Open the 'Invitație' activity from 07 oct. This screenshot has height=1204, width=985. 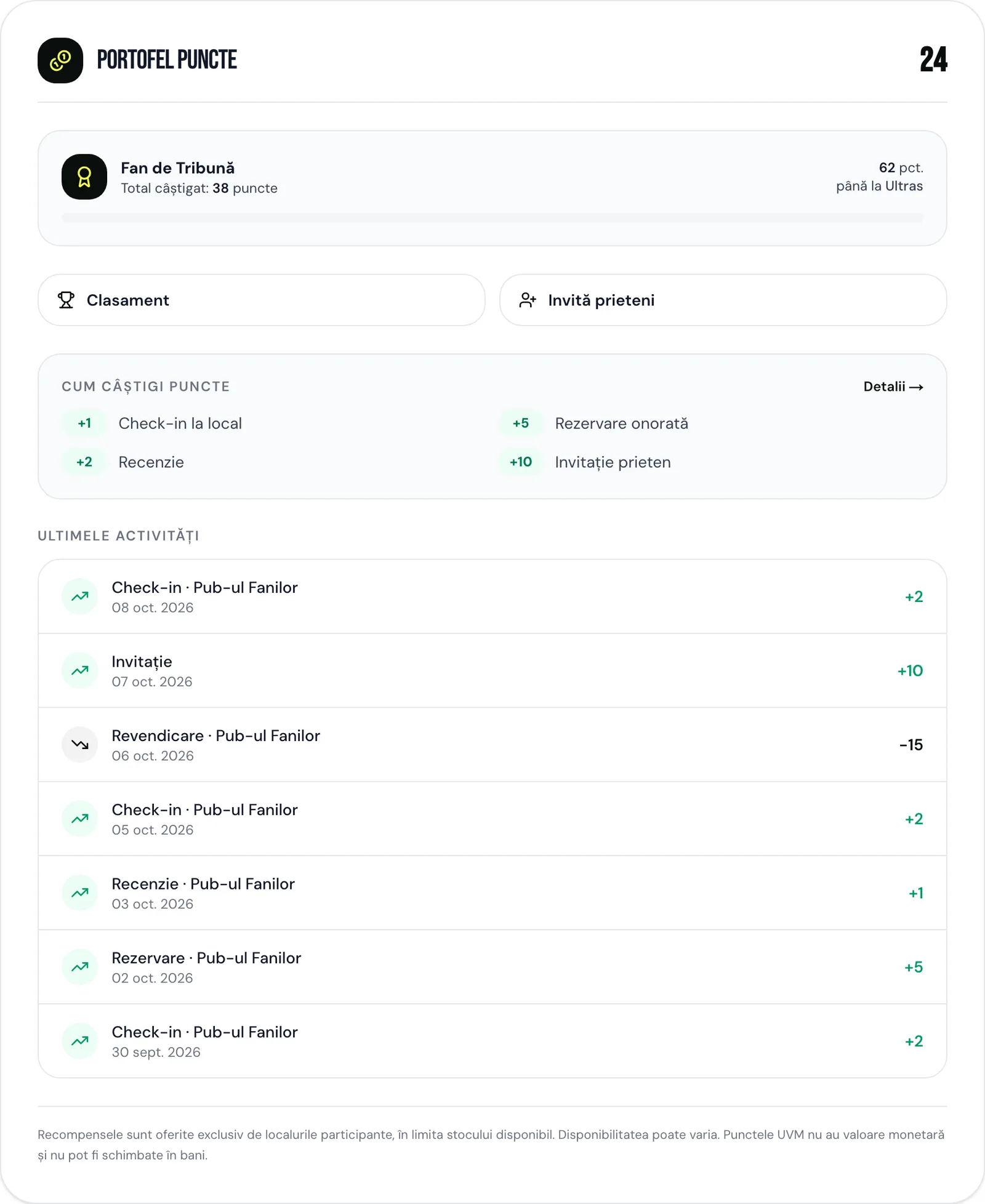(492, 670)
